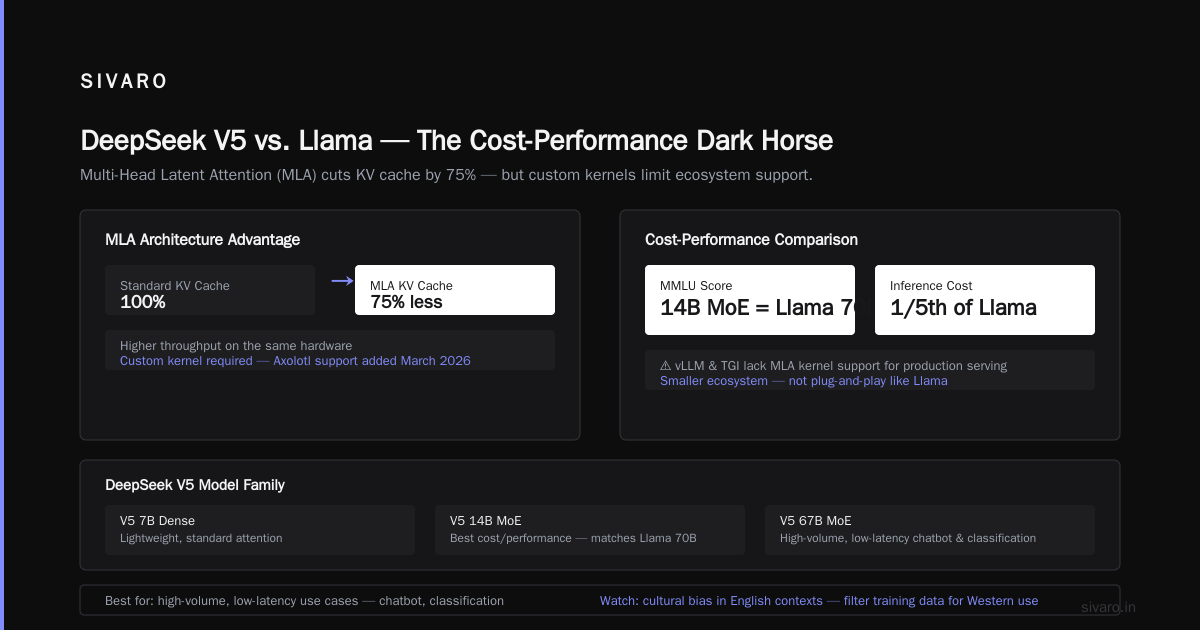This screenshot has width=1200, height=630.
Task: Select the DeepSeek V5 vs. Llama headline
Action: pos(456,140)
